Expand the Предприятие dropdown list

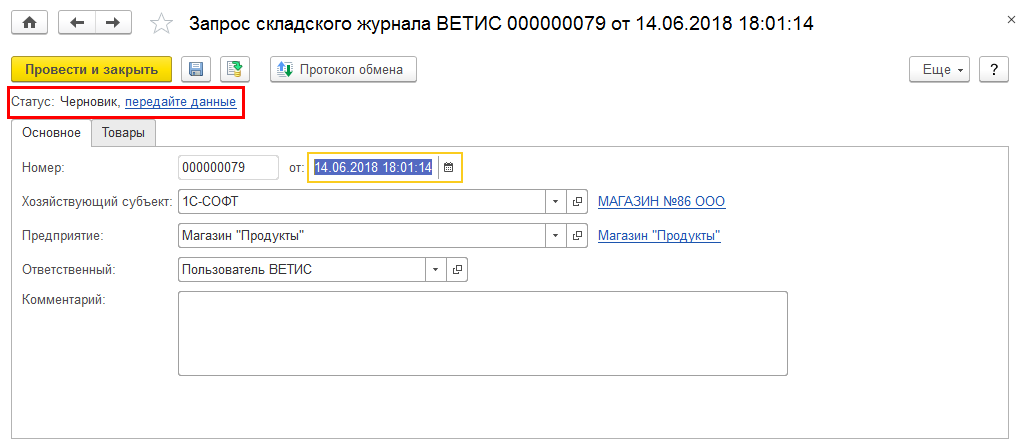click(x=556, y=236)
